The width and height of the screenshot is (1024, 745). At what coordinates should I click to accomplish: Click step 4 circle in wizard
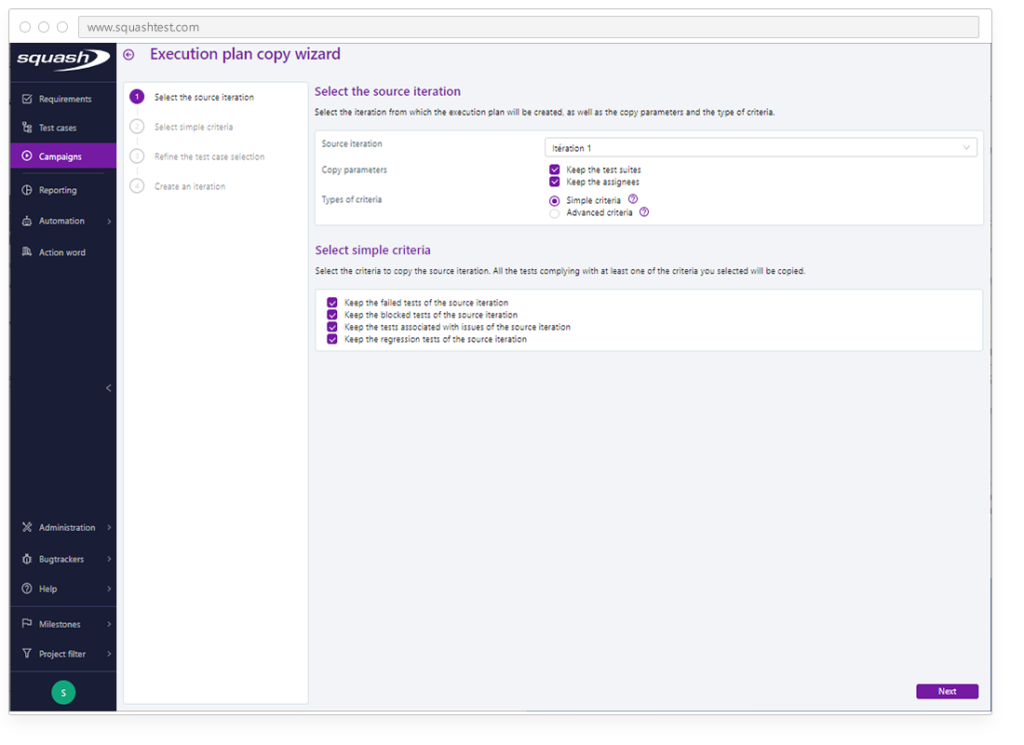tap(137, 186)
